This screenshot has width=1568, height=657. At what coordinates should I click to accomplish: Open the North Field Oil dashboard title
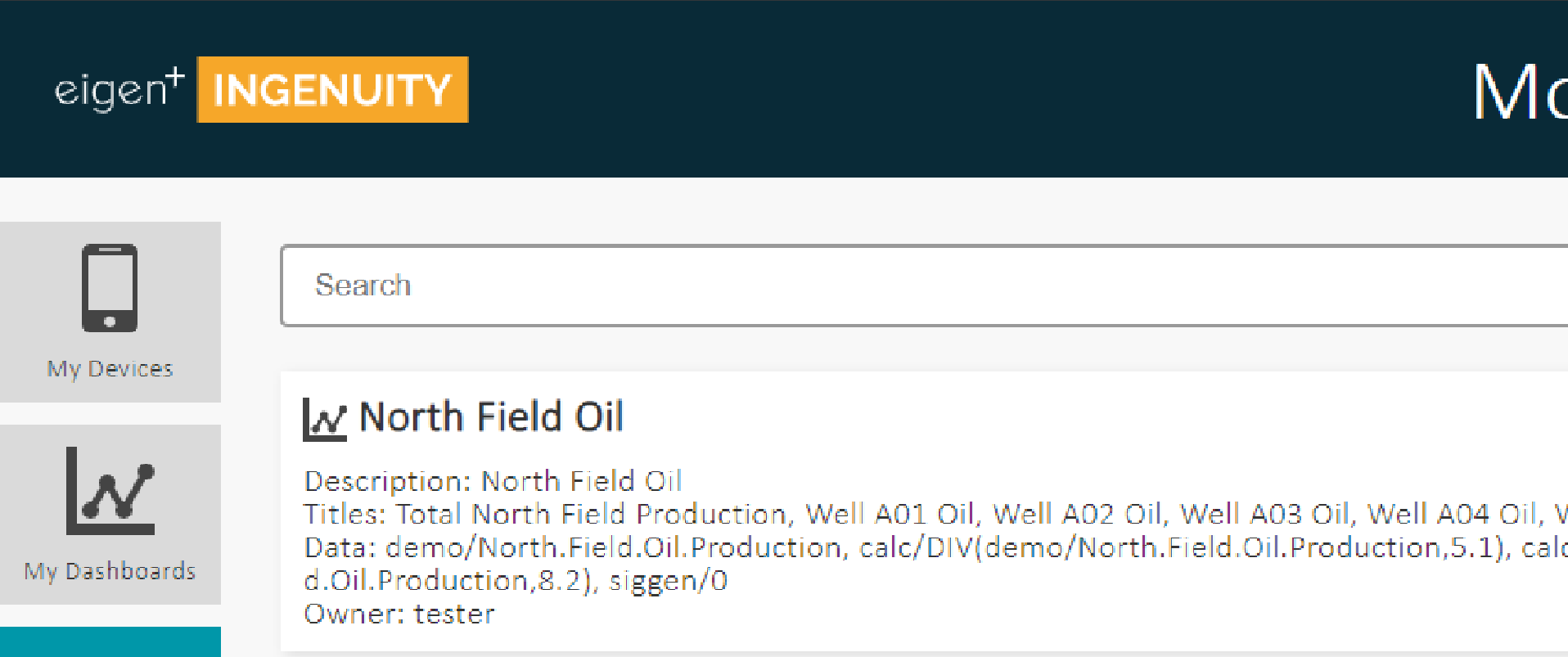(492, 416)
